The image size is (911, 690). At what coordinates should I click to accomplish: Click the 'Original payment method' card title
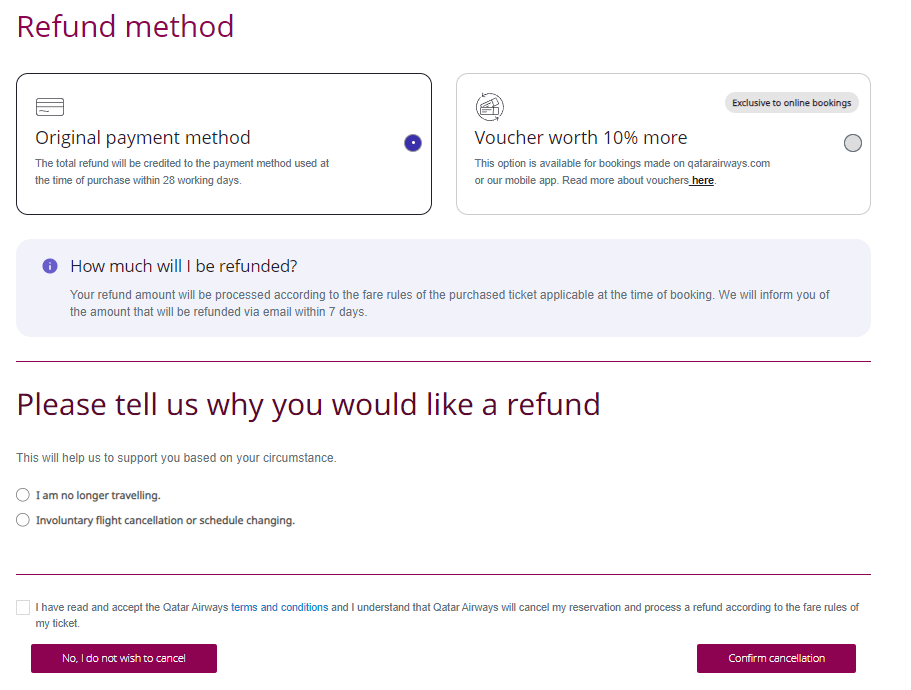[x=143, y=138]
